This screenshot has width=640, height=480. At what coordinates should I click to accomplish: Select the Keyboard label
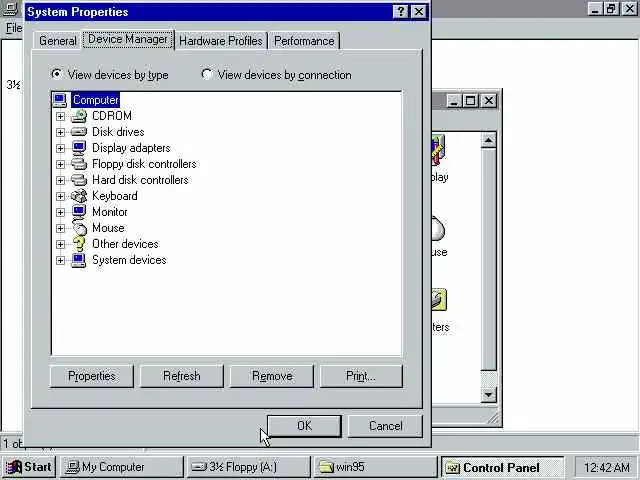115,196
